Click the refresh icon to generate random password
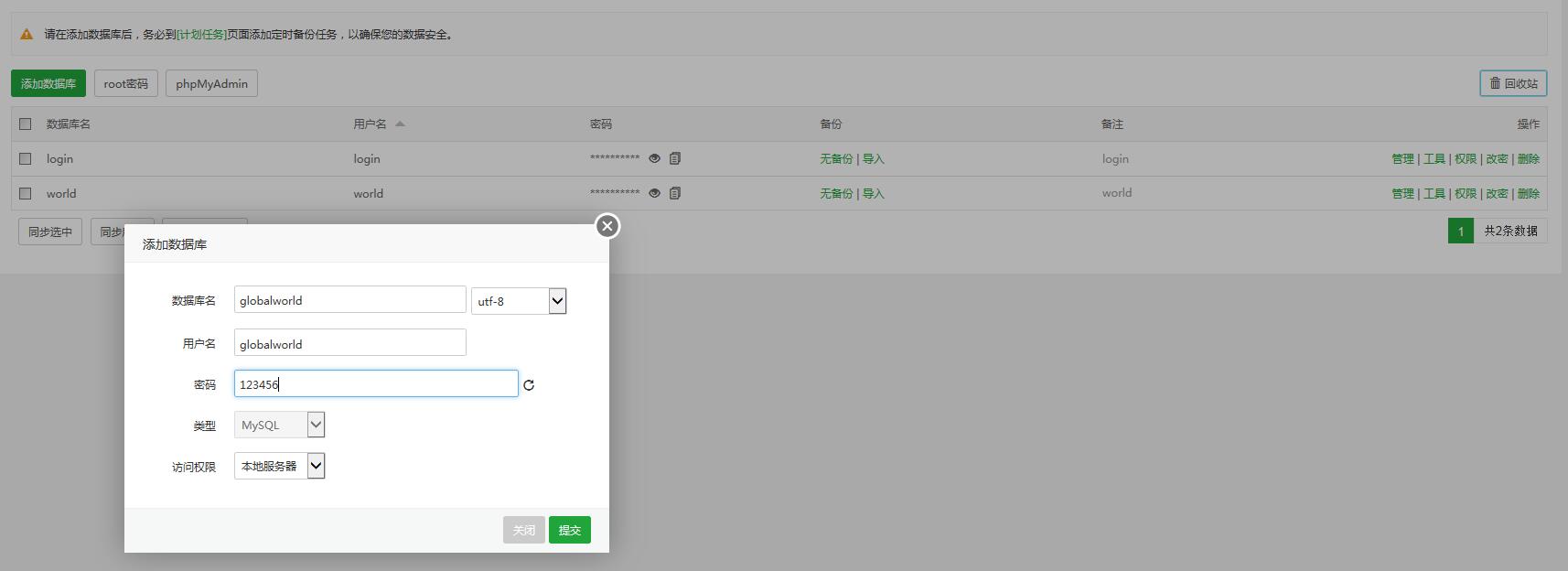1568x571 pixels. coord(529,385)
